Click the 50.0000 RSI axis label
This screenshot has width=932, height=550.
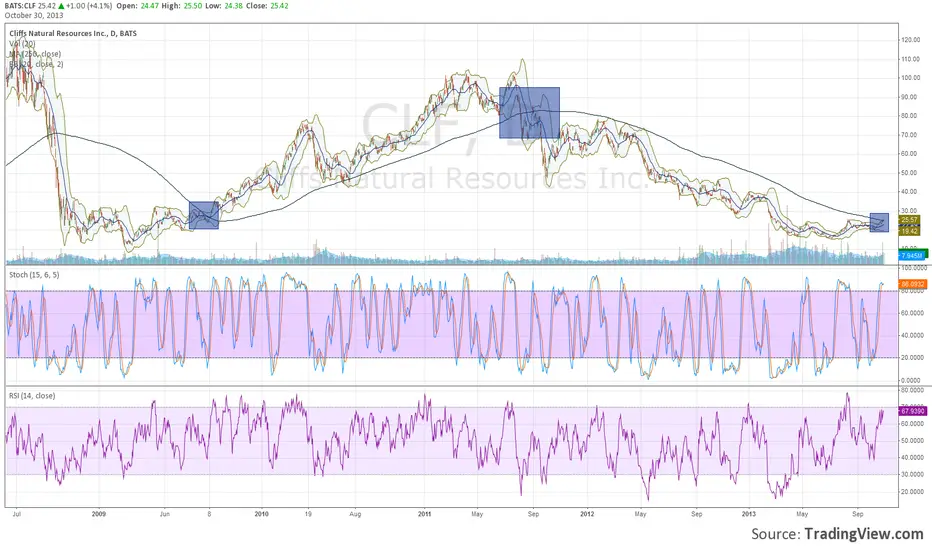click(x=913, y=441)
